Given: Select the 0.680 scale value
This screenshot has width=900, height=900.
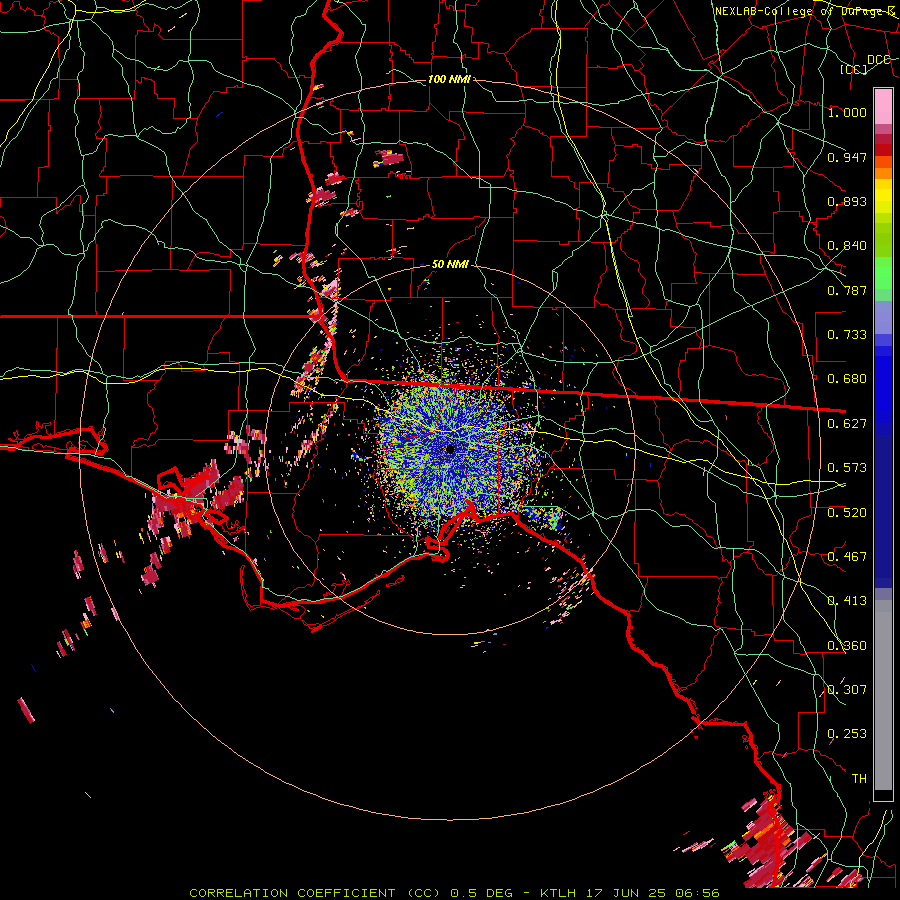Looking at the screenshot, I should click(x=847, y=379).
